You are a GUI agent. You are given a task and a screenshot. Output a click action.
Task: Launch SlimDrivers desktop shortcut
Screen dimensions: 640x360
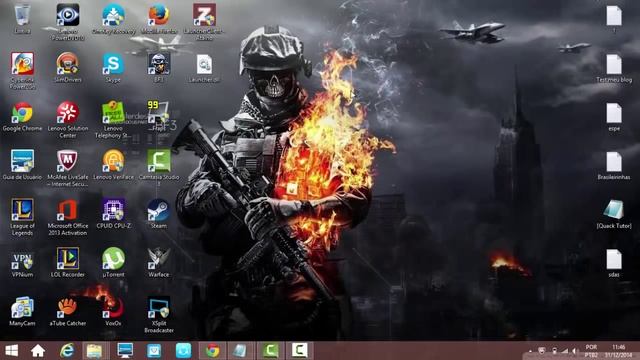[x=68, y=68]
